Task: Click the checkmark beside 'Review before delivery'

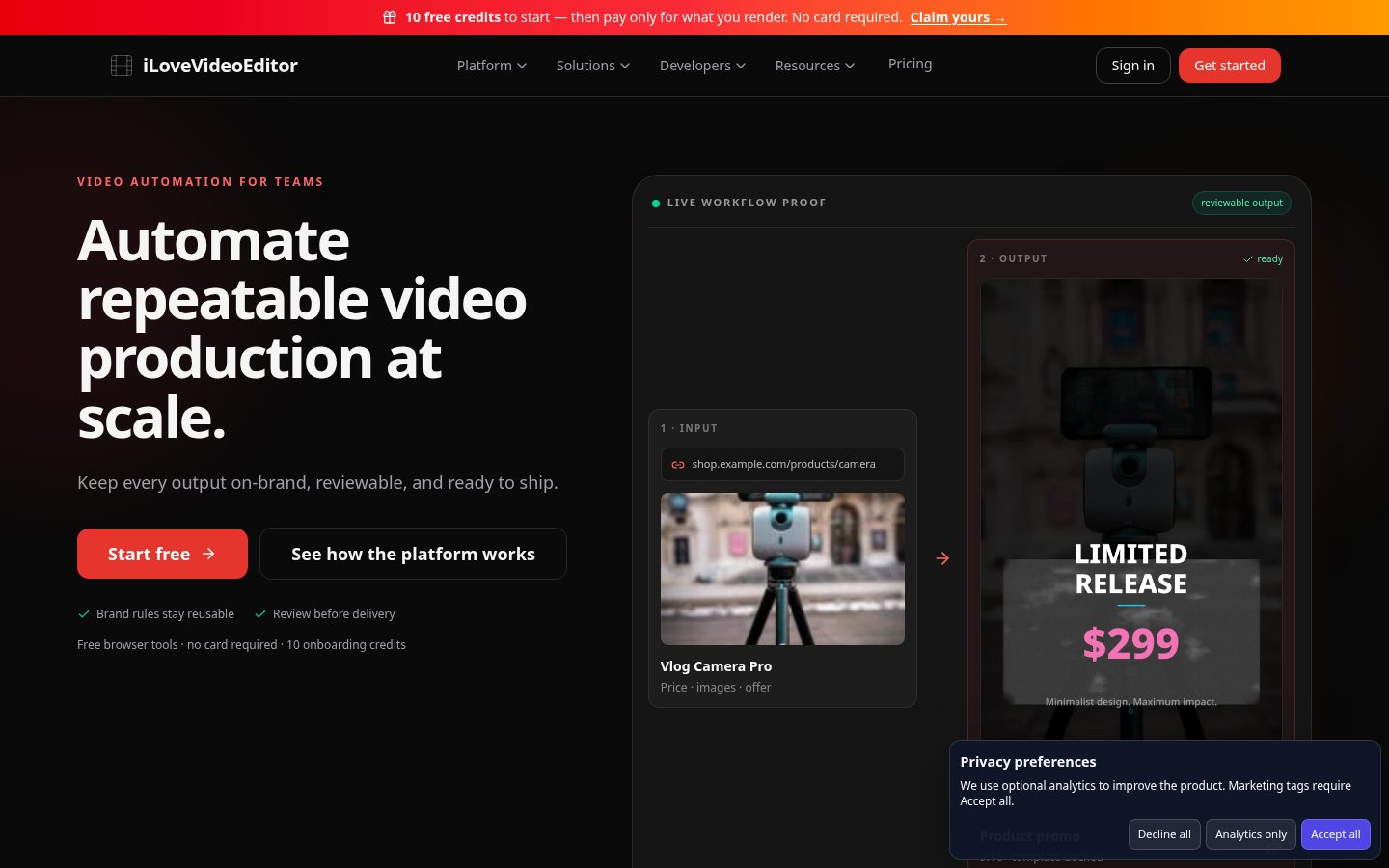Action: [x=260, y=614]
